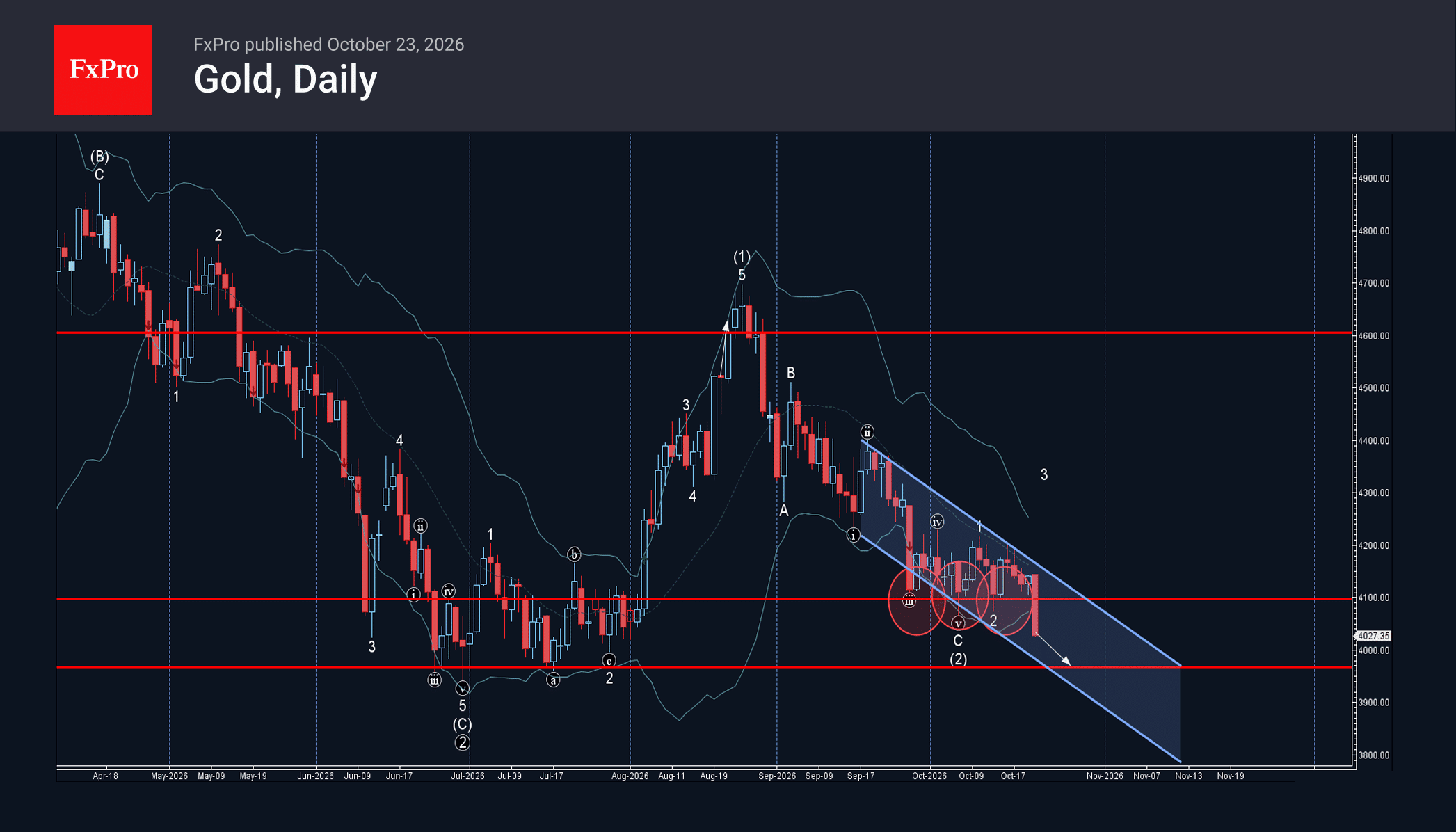
Task: Click the Apr-18 date axis label
Action: 105,776
